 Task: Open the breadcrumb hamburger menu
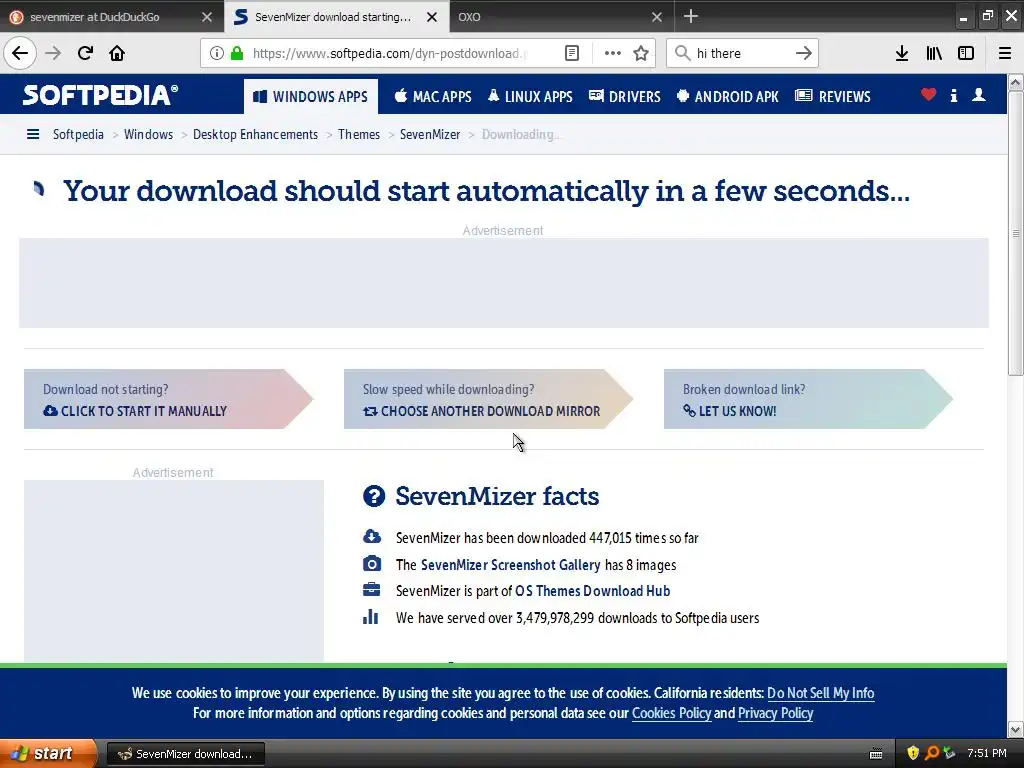33,135
